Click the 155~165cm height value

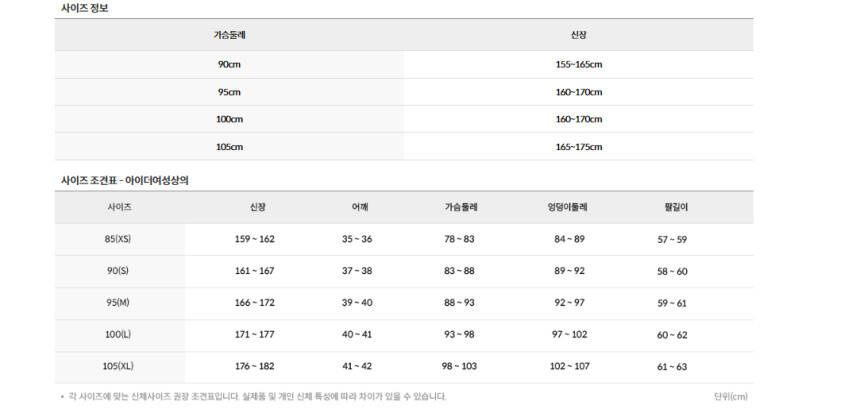pos(579,65)
